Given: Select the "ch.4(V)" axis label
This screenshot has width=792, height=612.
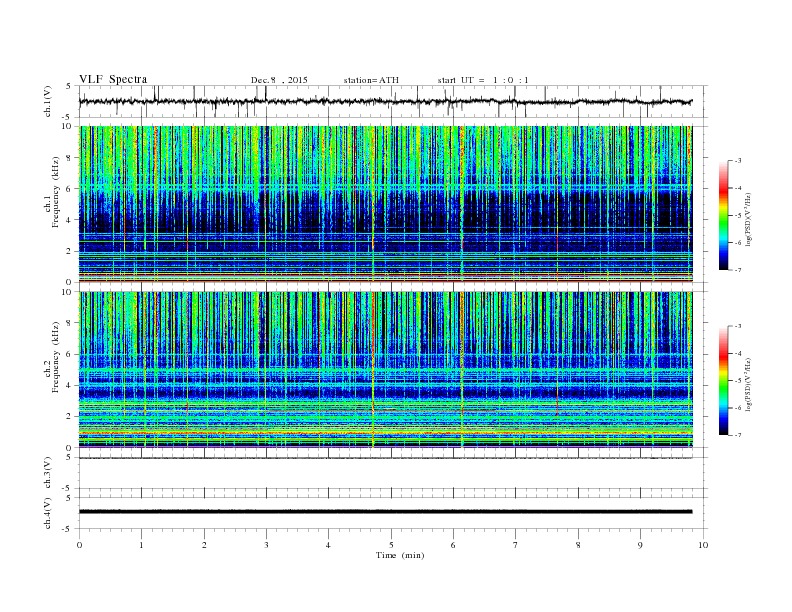Looking at the screenshot, I should pyautogui.click(x=48, y=513).
